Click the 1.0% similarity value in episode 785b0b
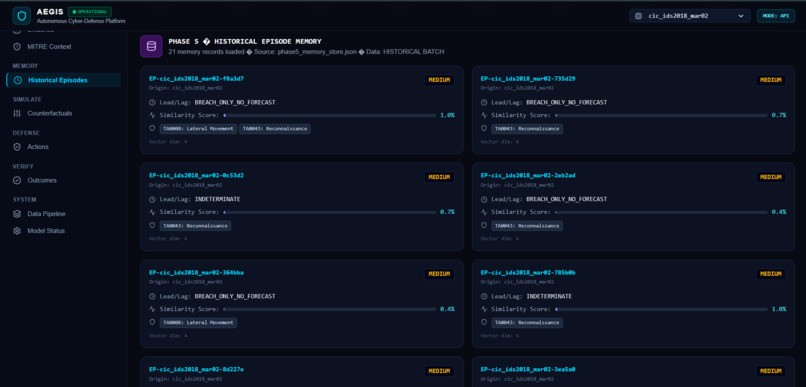 pyautogui.click(x=778, y=309)
